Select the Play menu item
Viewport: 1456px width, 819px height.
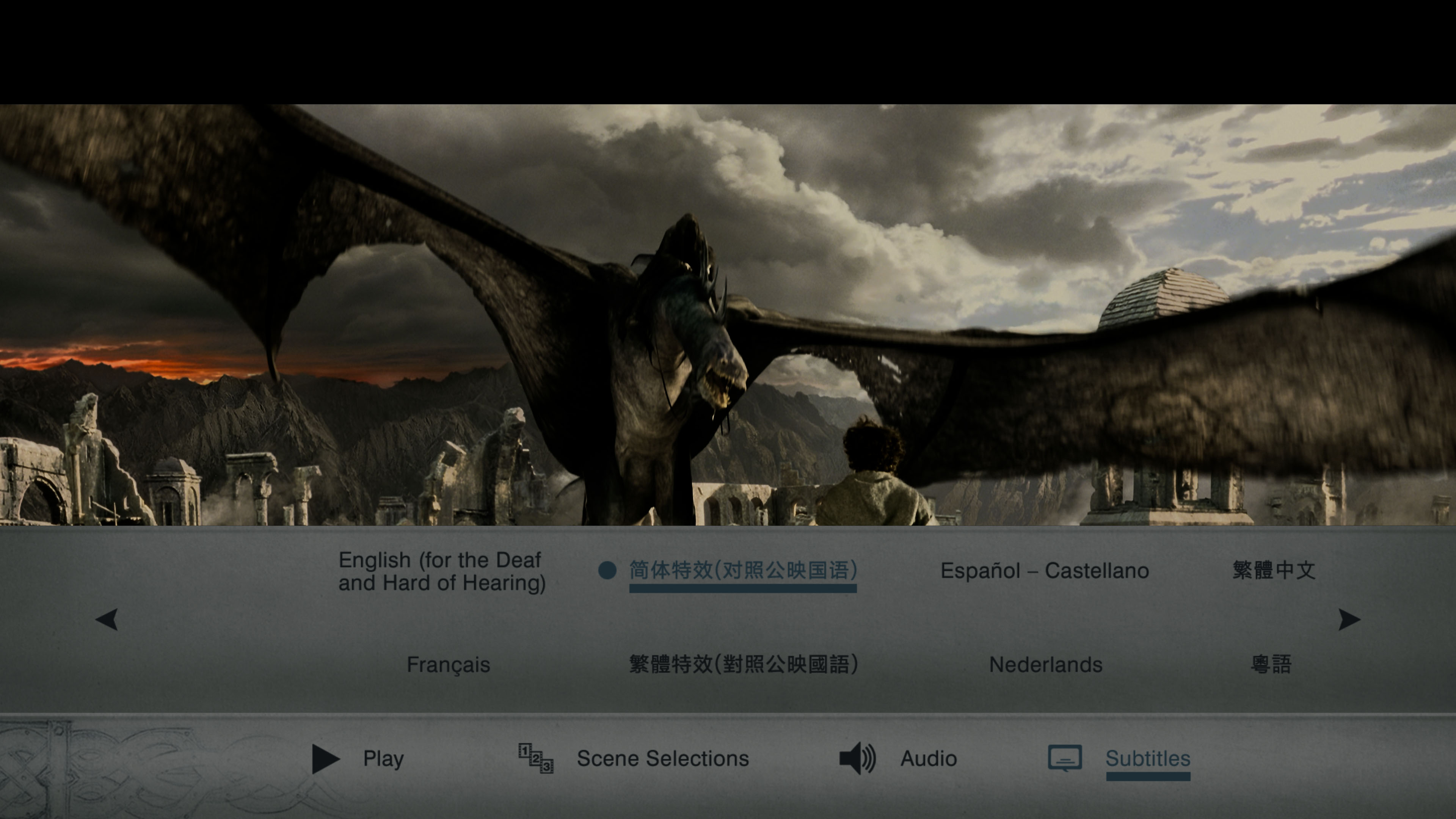click(x=383, y=758)
